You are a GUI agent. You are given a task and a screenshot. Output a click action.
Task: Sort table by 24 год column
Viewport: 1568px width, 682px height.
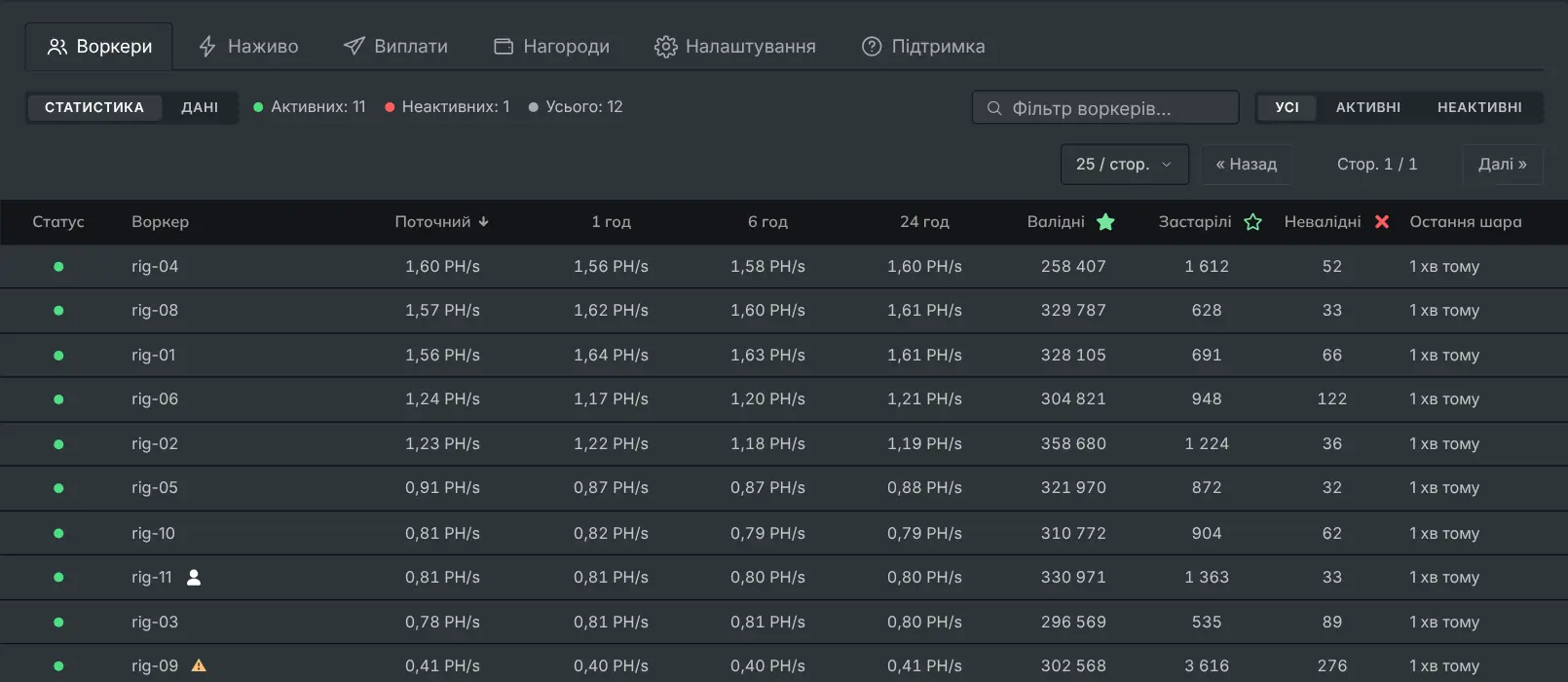pyautogui.click(x=924, y=222)
